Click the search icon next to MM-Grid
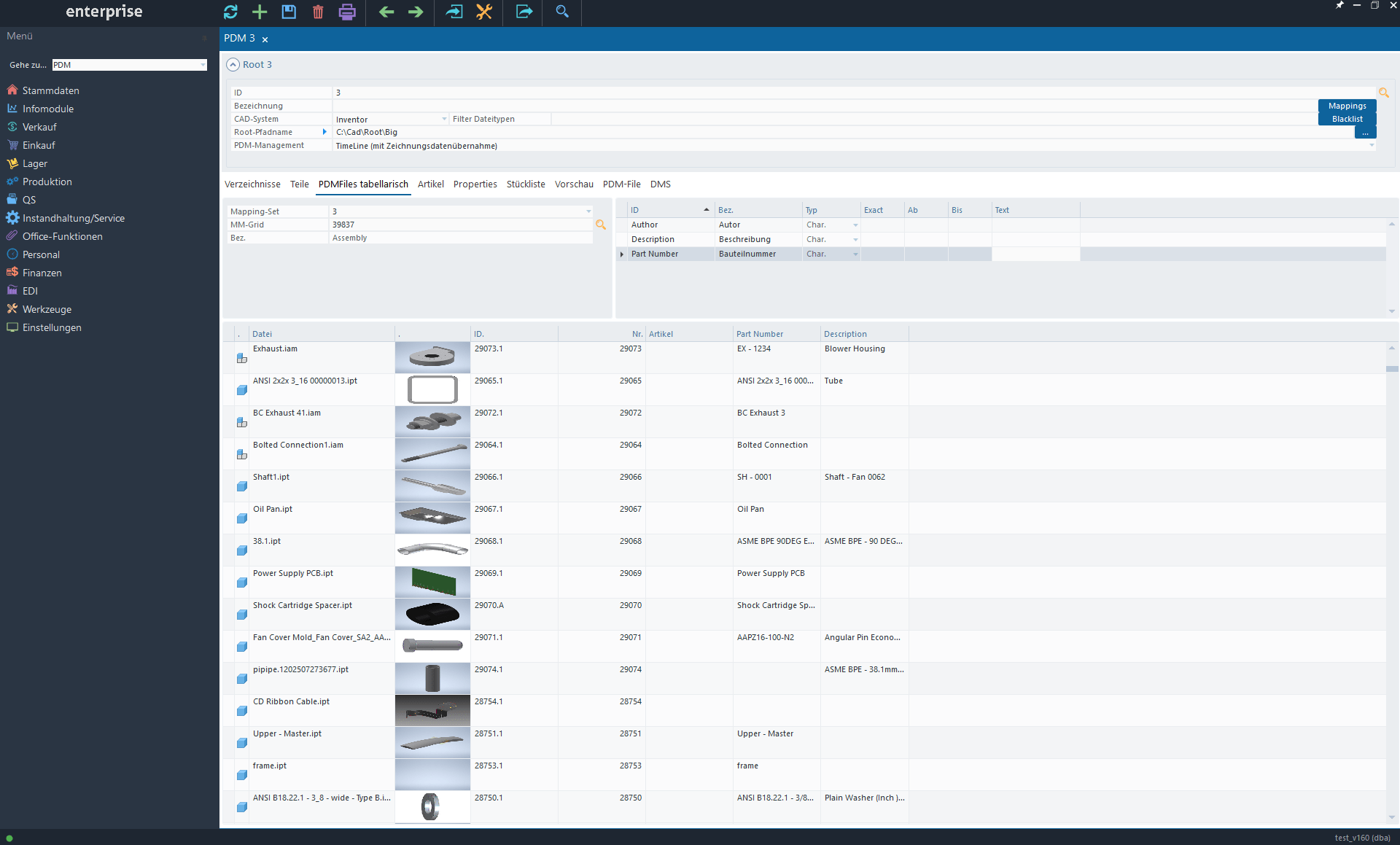 pos(601,225)
